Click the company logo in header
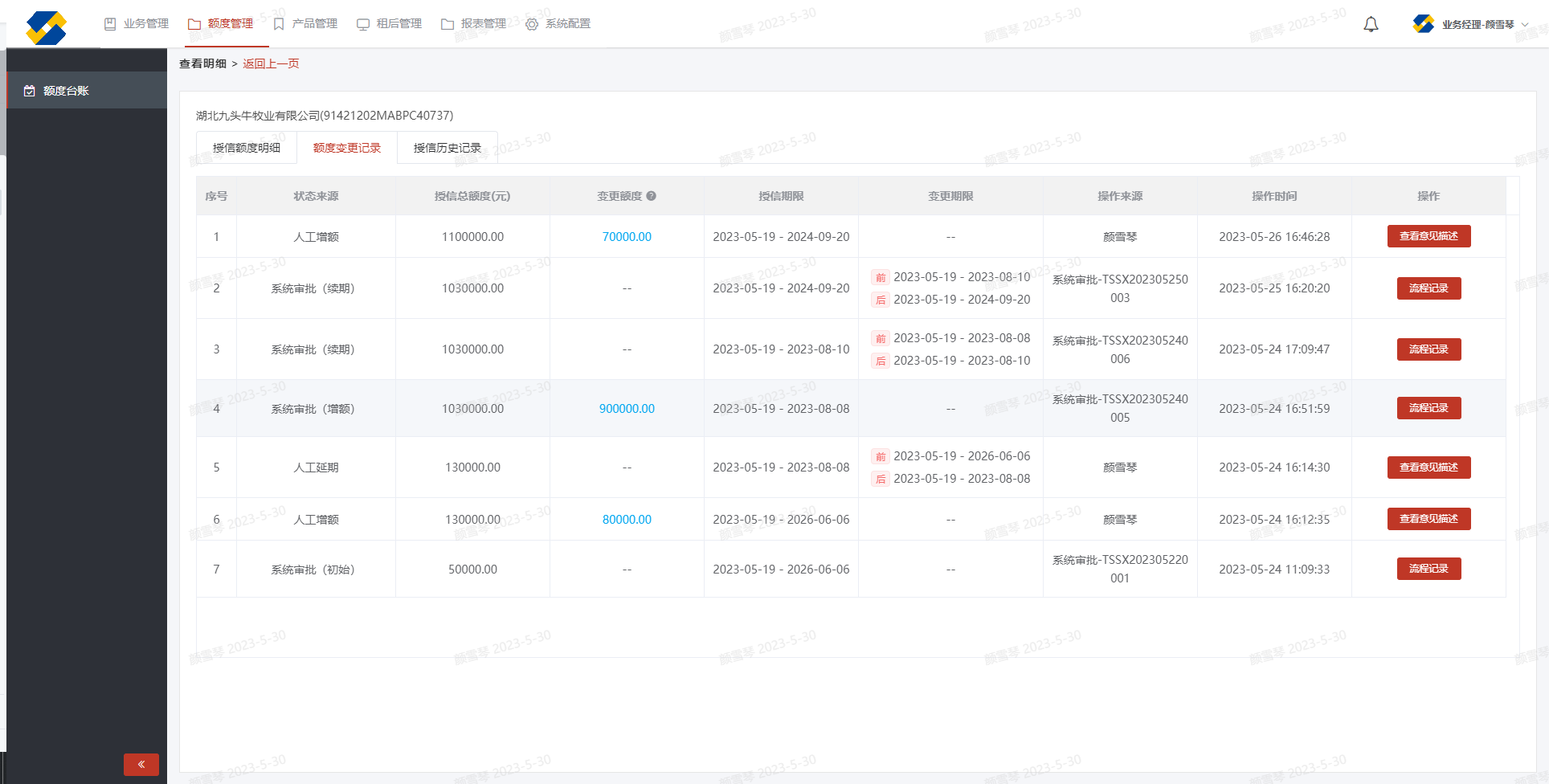The height and width of the screenshot is (784, 1549). 46,27
